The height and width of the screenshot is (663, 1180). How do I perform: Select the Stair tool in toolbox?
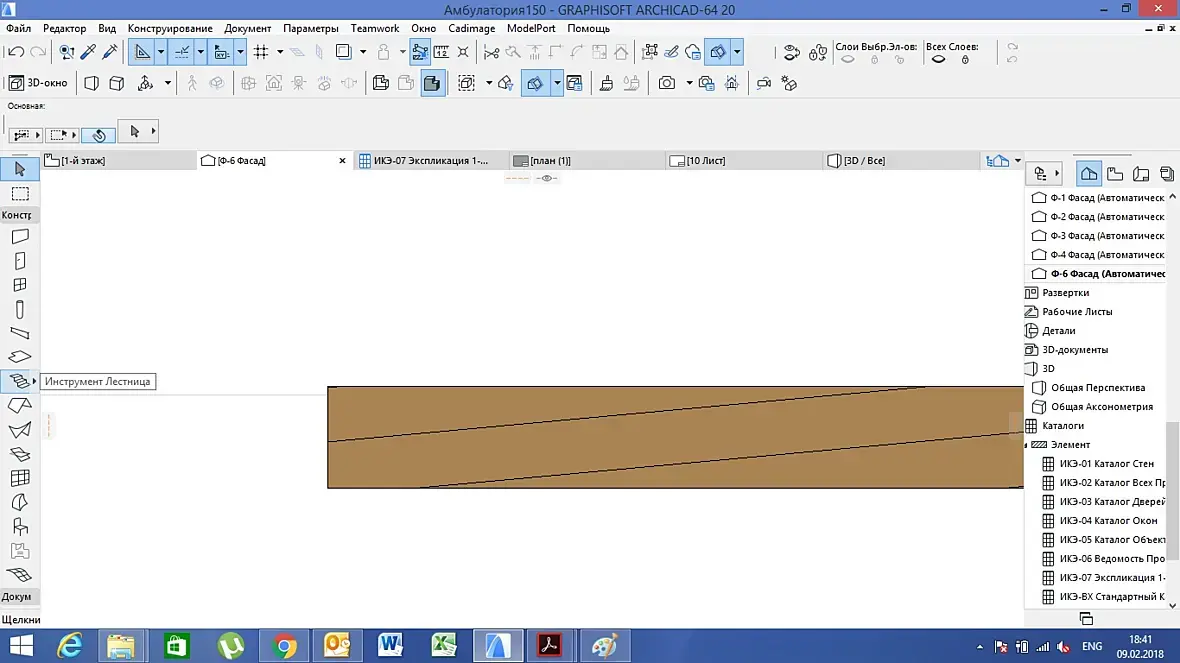17,381
